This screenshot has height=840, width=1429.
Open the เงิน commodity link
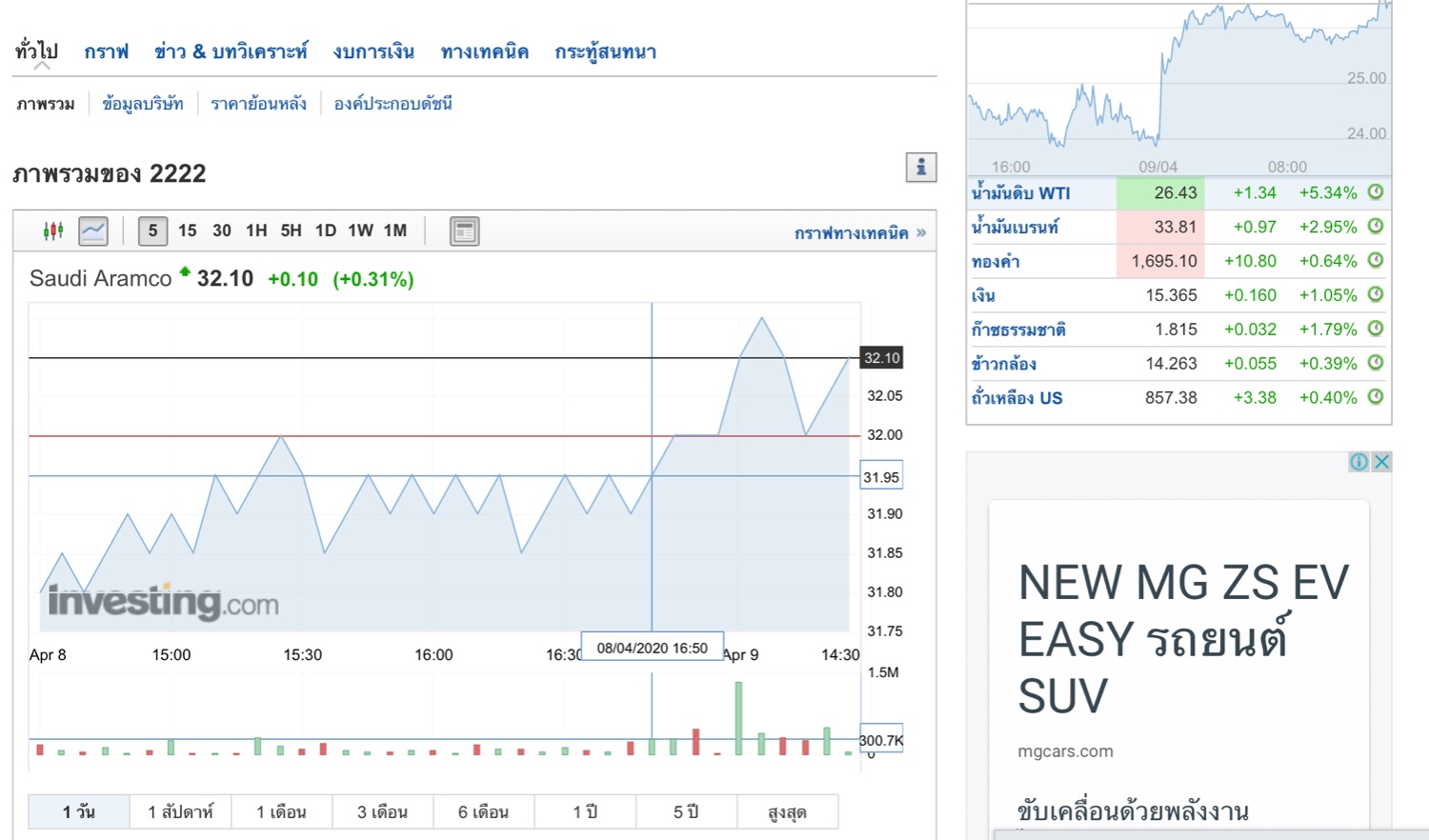[x=983, y=295]
